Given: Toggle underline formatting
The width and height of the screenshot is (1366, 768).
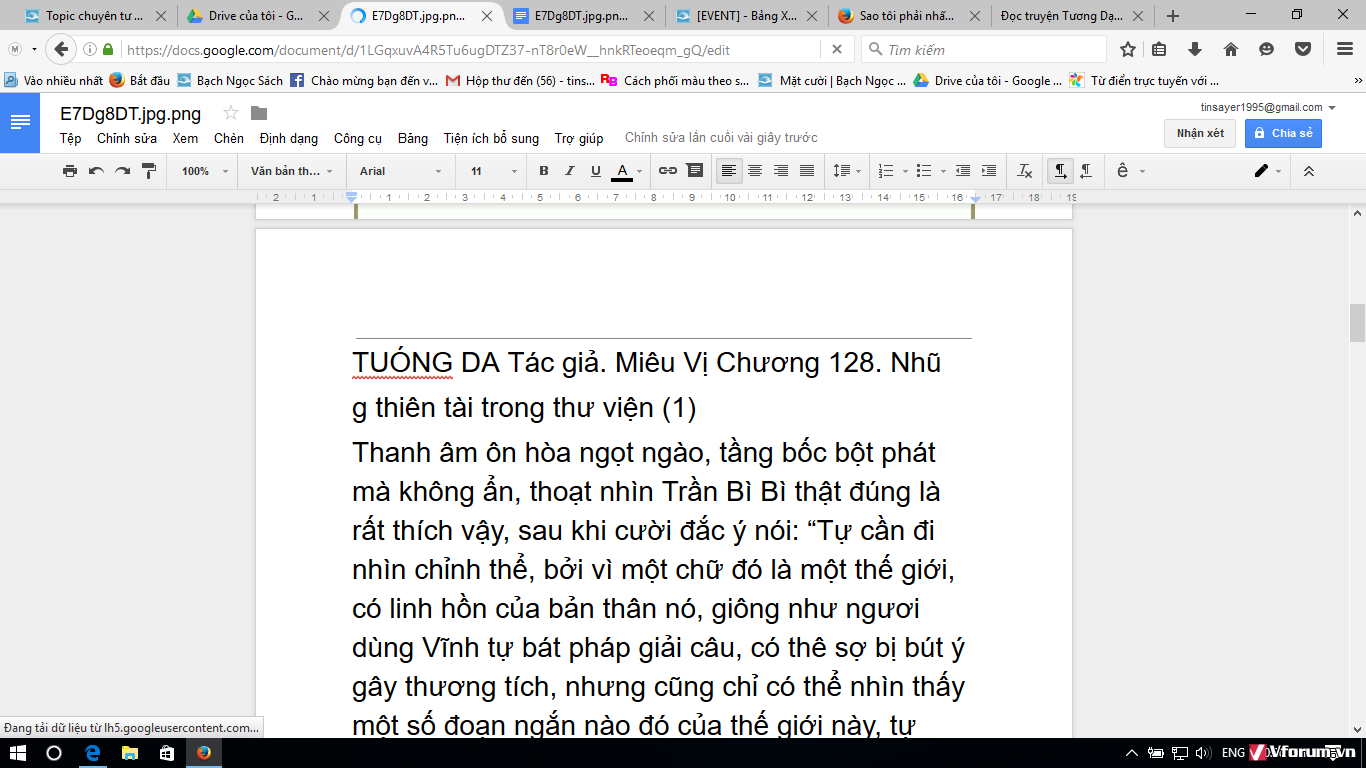Looking at the screenshot, I should (x=596, y=171).
